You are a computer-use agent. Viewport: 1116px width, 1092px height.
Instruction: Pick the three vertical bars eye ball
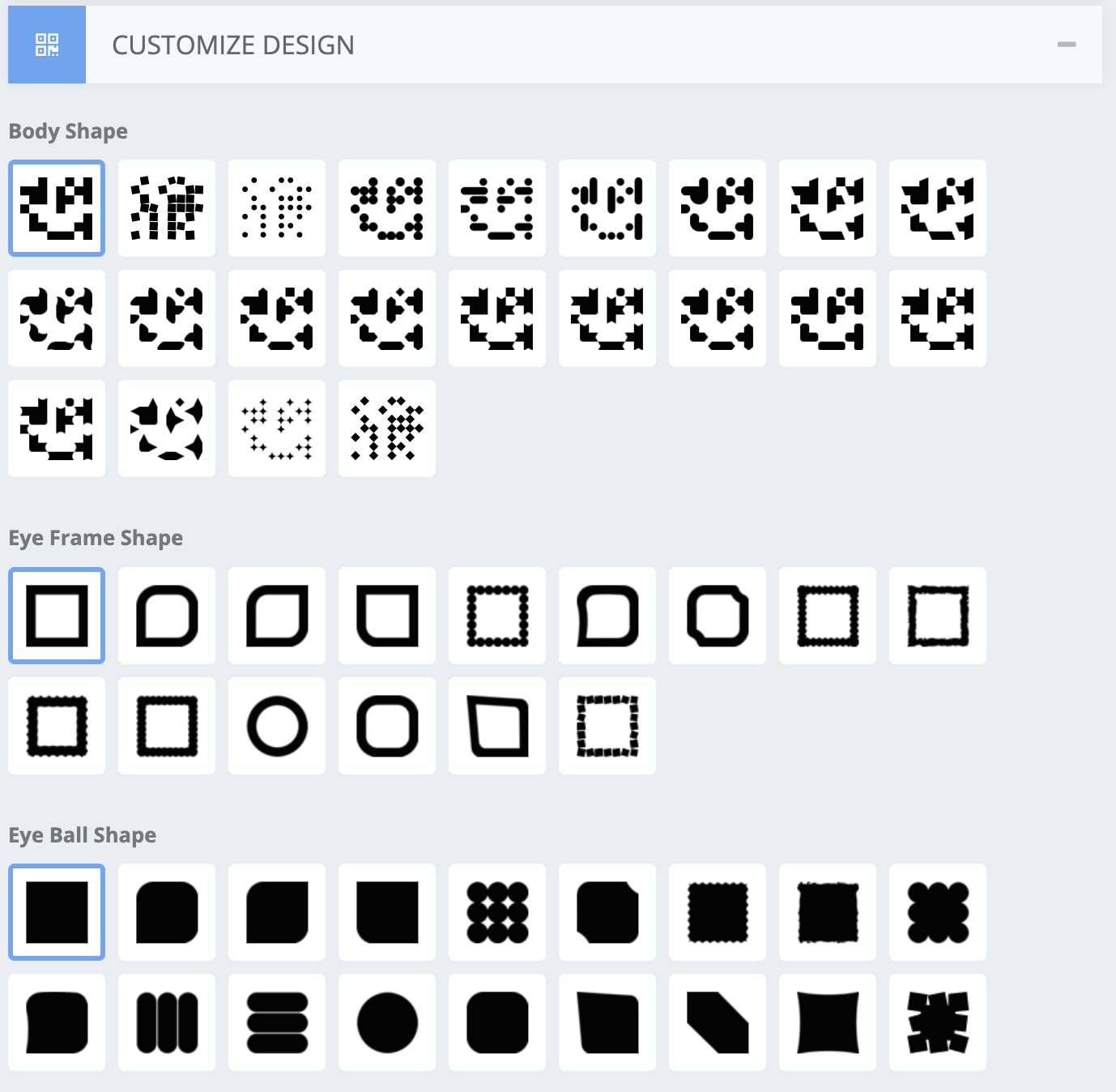tap(167, 1022)
